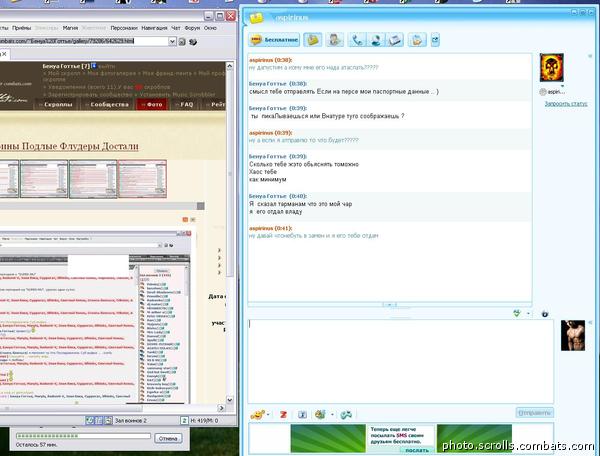Click the 'Отправить' send button
The width and height of the screenshot is (600, 456).
point(535,413)
